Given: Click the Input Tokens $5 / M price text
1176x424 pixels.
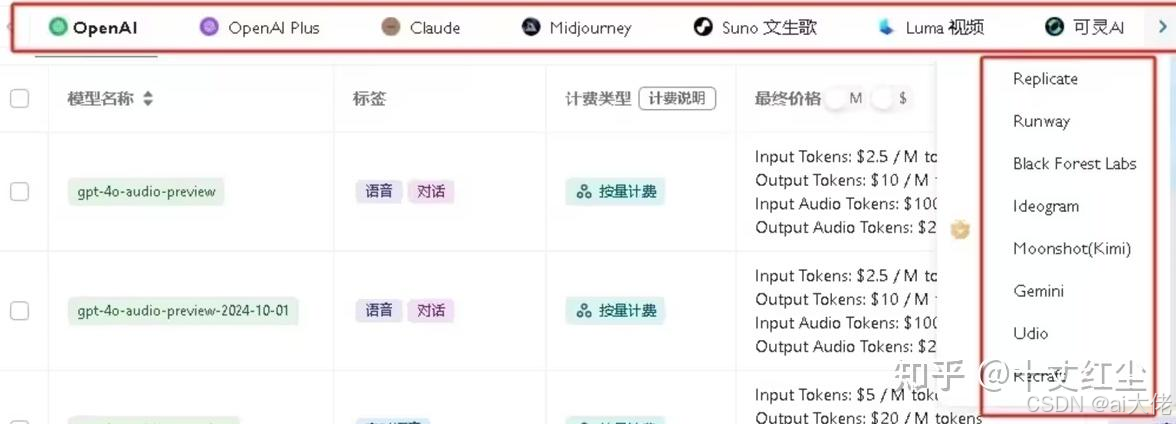Looking at the screenshot, I should click(x=846, y=395).
